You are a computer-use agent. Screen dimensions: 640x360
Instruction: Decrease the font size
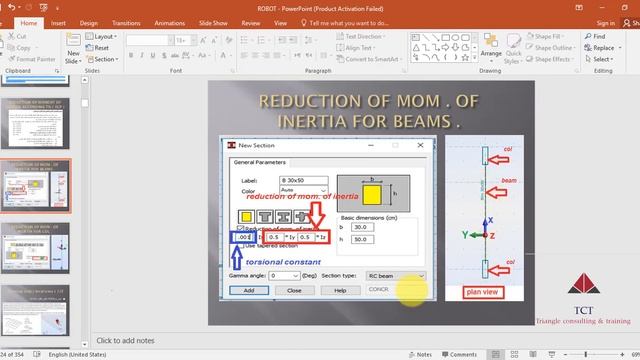coord(214,40)
